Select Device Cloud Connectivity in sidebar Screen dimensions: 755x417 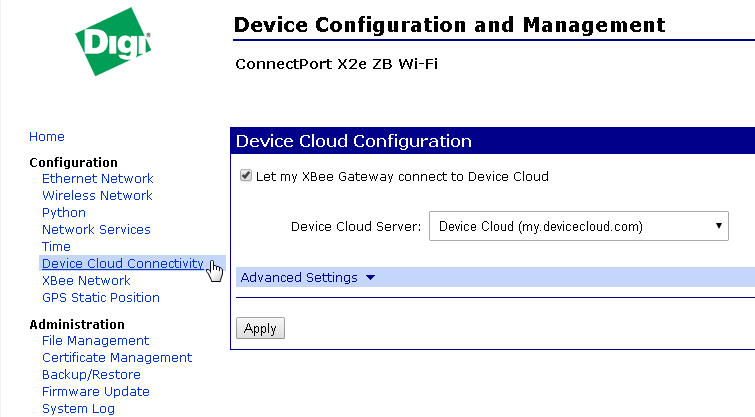[x=122, y=264]
